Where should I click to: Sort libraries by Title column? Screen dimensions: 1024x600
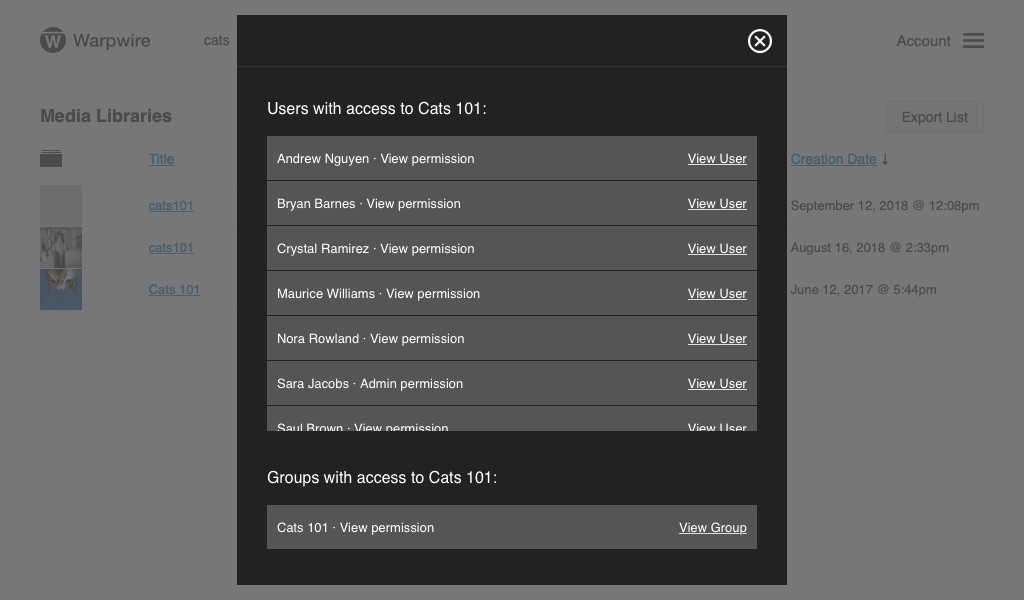(161, 159)
